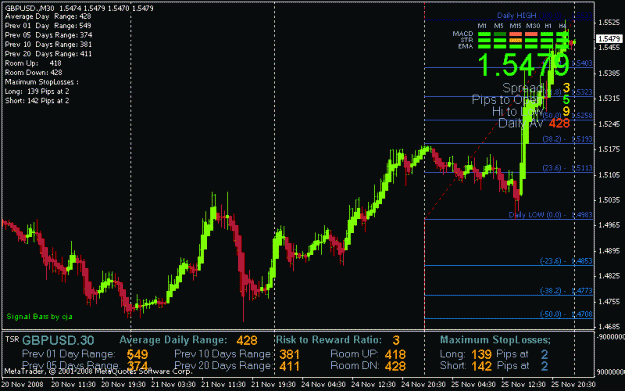
Task: Click the EMA row label in signal bars
Action: (466, 46)
